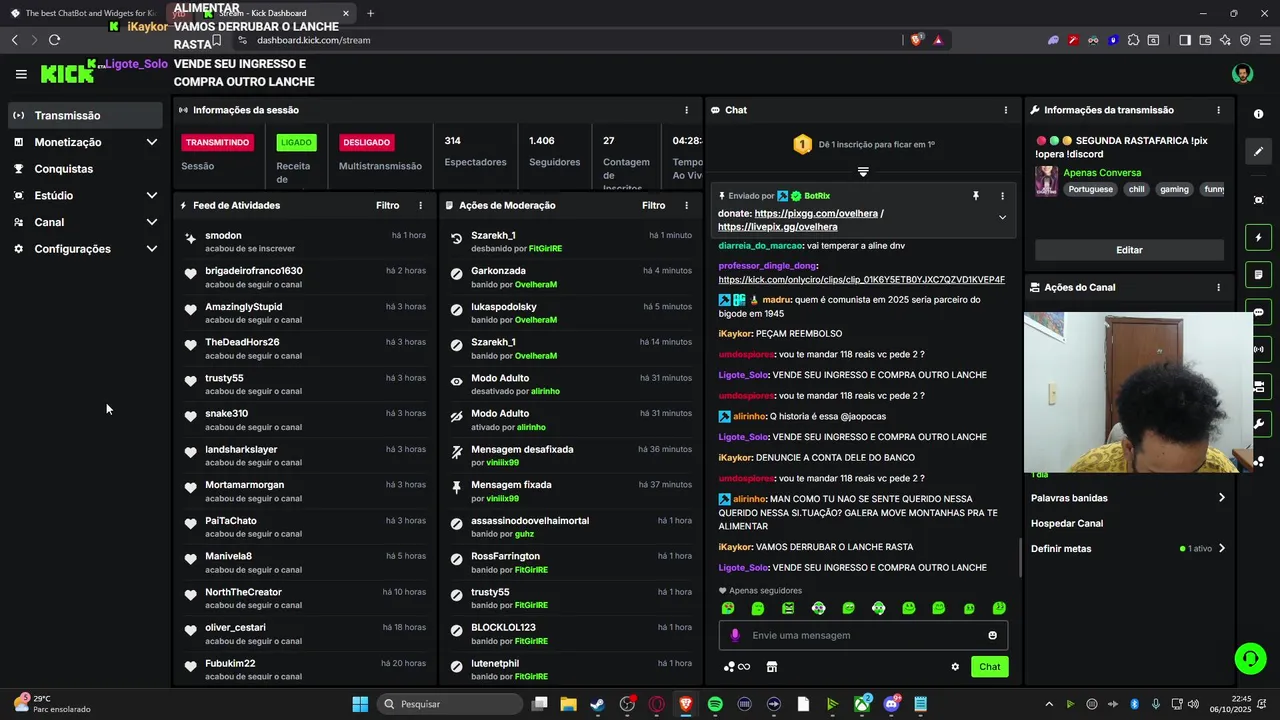This screenshot has height=720, width=1280.
Task: Open browser extensions puzzle icon
Action: (1133, 40)
